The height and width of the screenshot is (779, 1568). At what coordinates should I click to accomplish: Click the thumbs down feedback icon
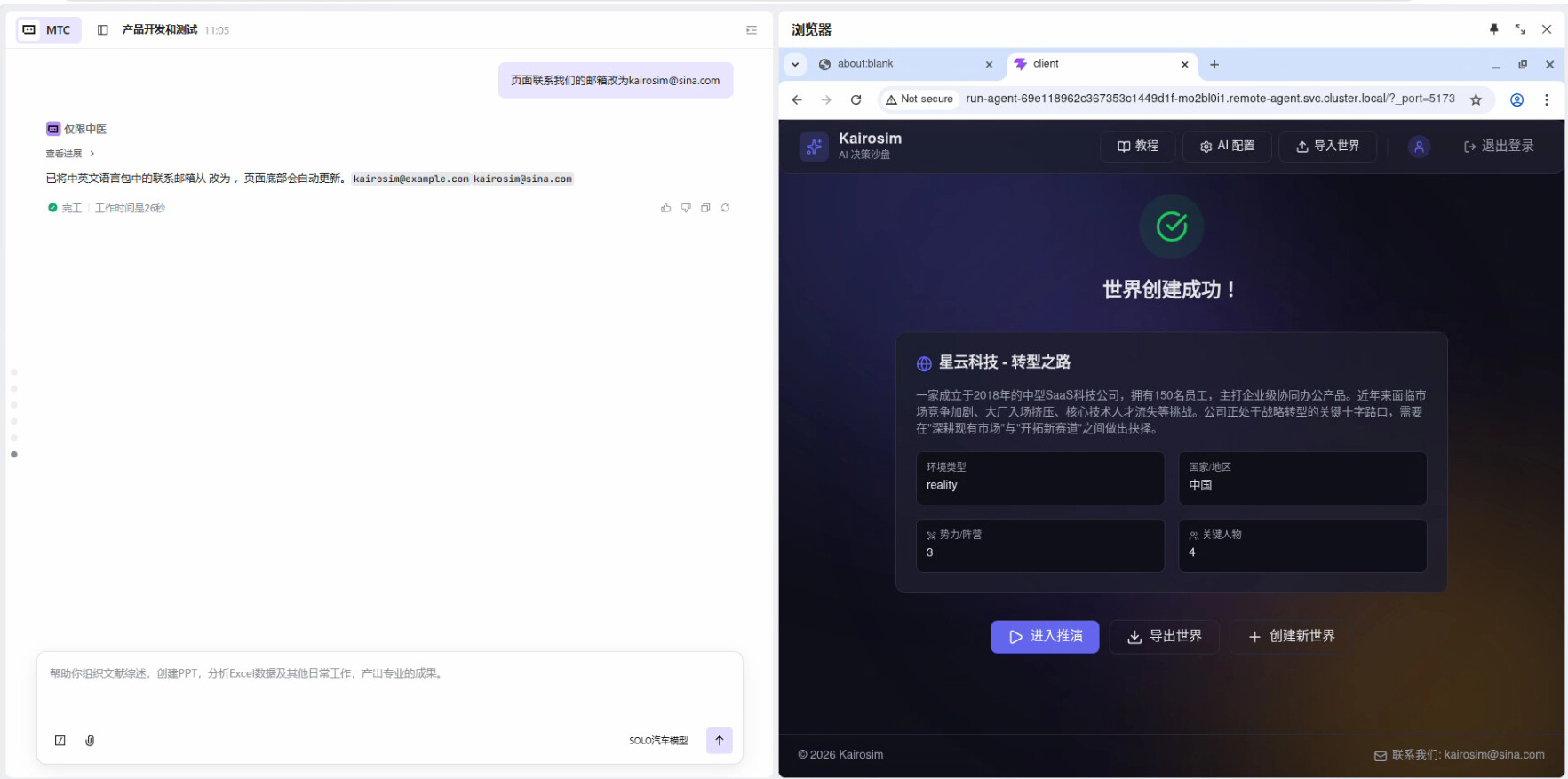(686, 208)
